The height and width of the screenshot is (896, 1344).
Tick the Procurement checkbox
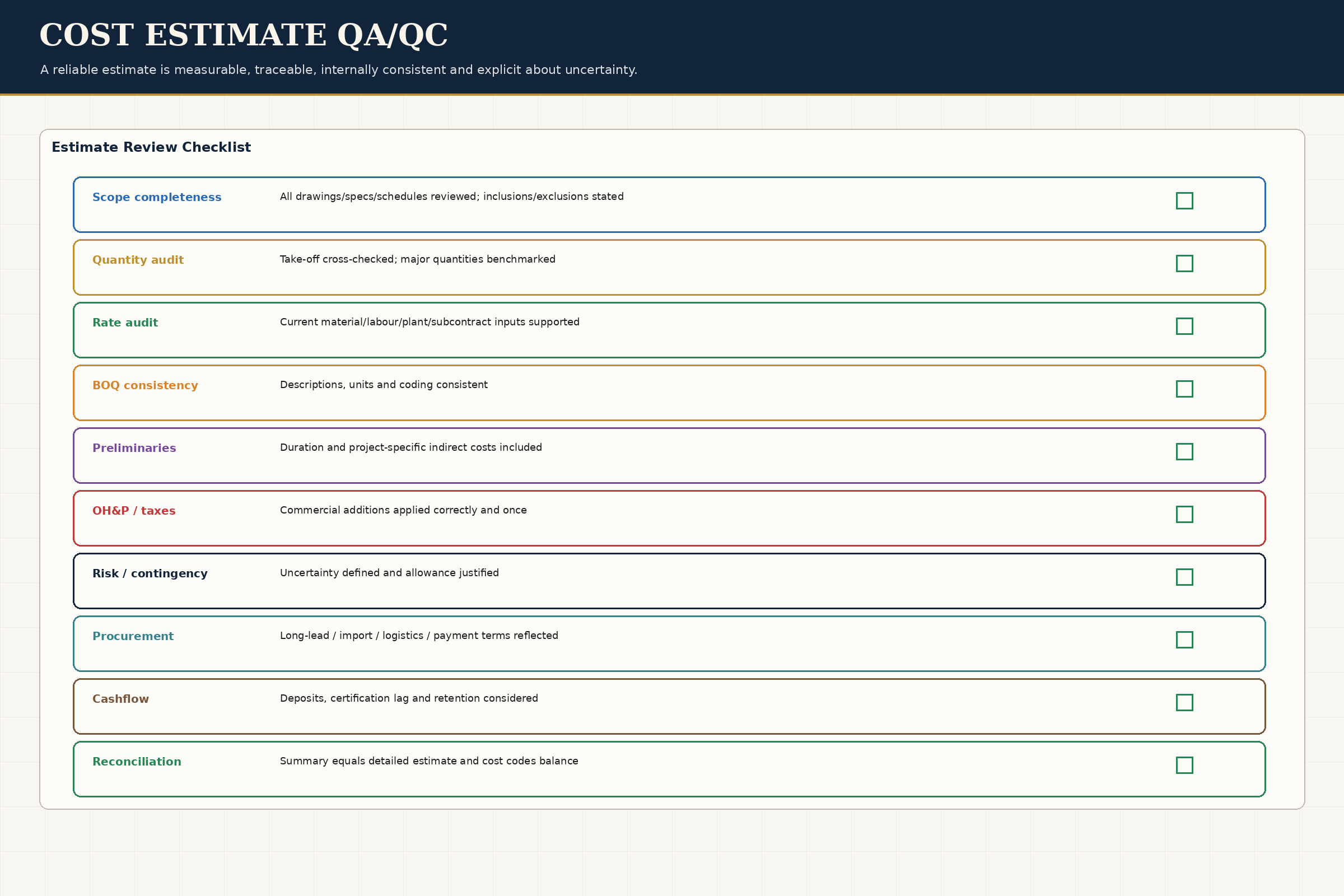click(x=1184, y=640)
